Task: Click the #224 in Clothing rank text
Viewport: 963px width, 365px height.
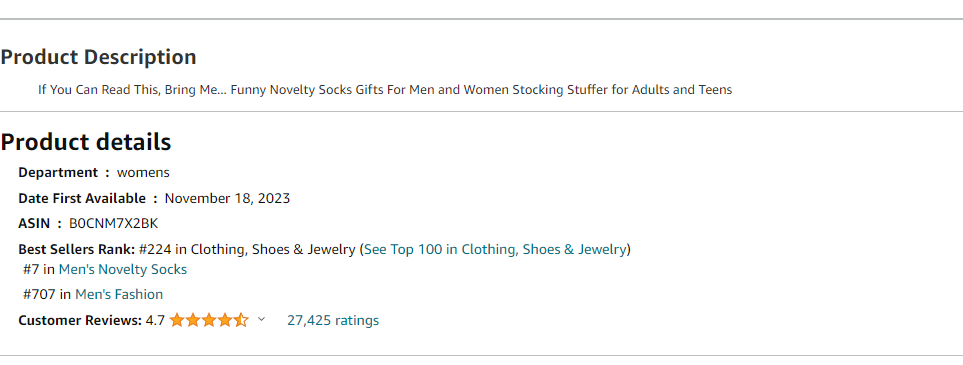Action: [x=247, y=249]
